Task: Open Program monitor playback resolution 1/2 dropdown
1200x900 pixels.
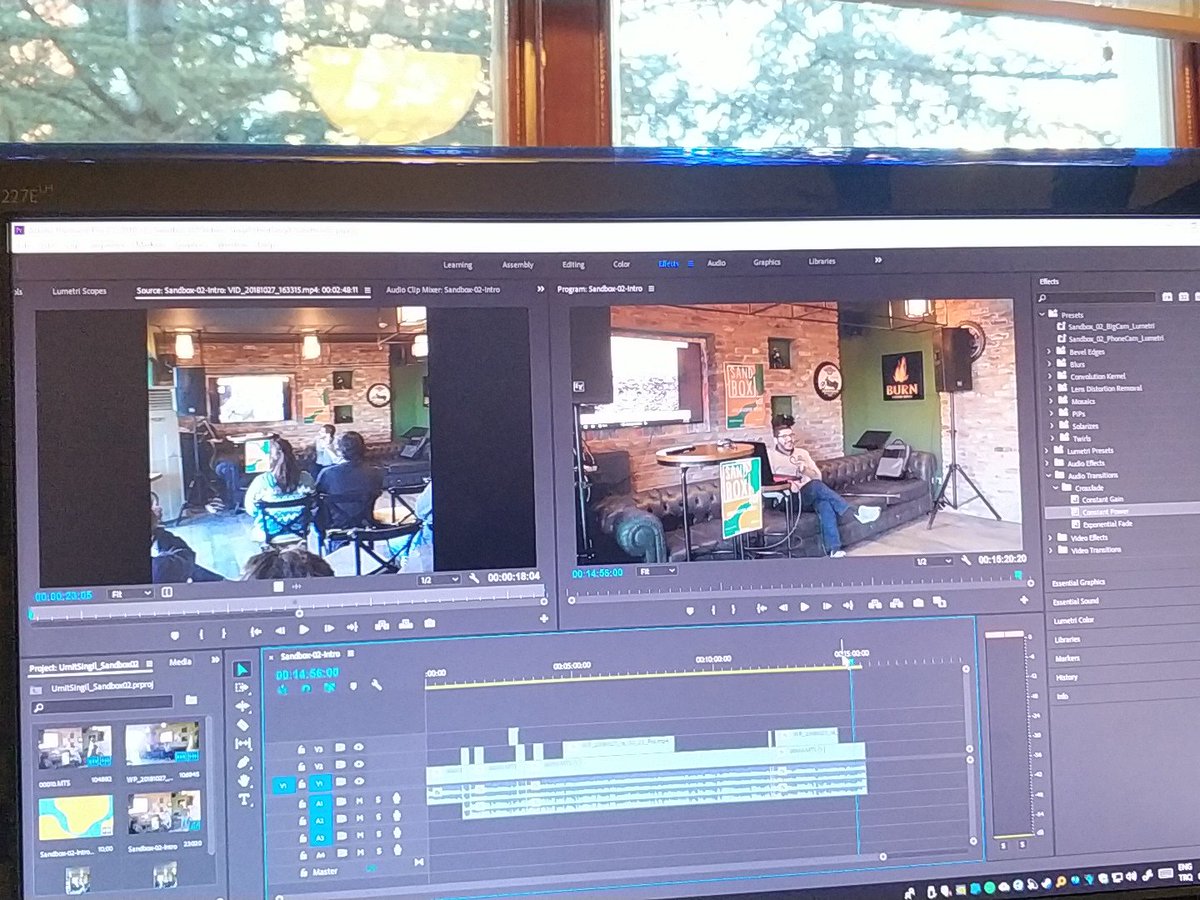Action: coord(936,562)
